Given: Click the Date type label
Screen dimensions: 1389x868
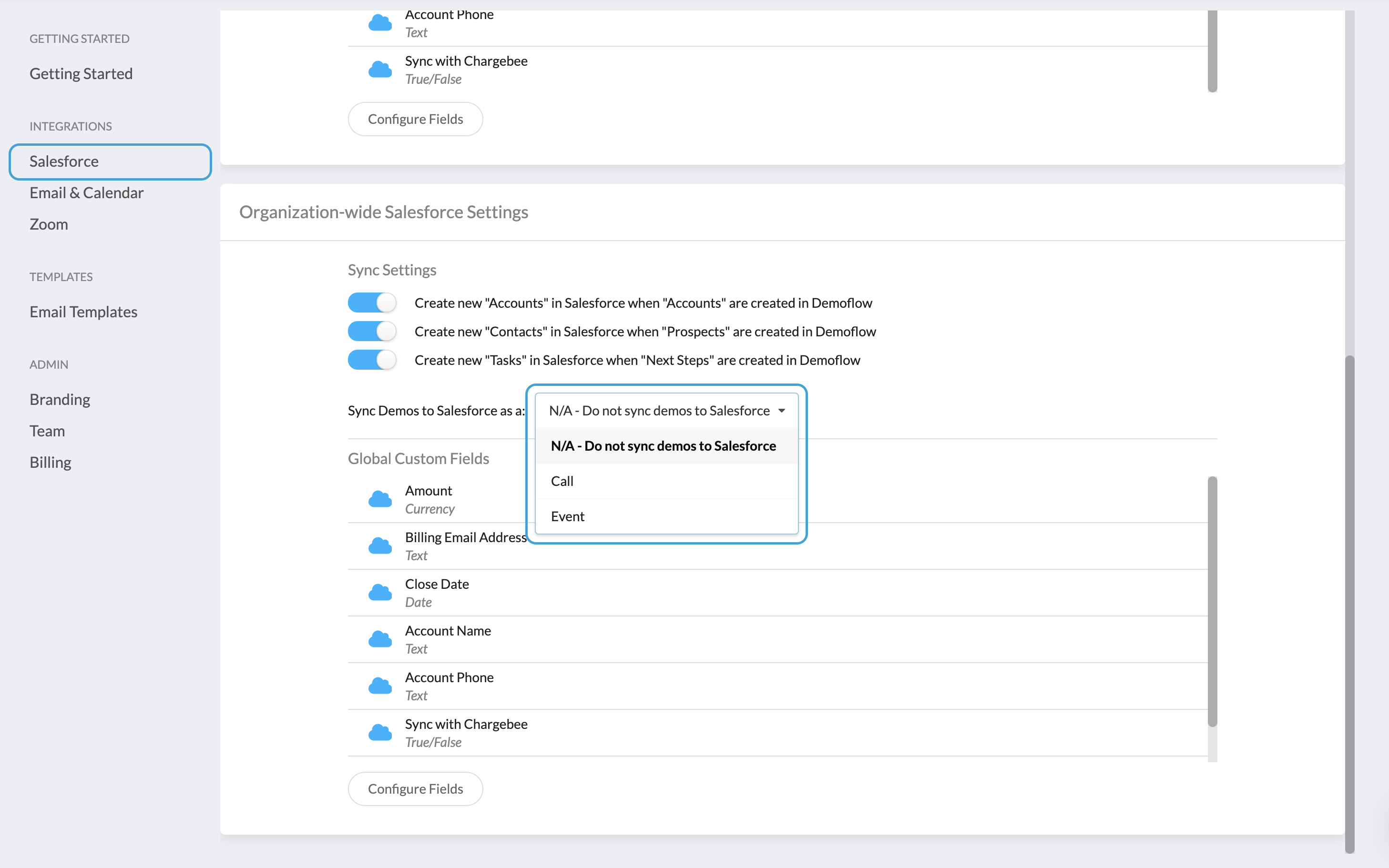Looking at the screenshot, I should click(x=418, y=602).
